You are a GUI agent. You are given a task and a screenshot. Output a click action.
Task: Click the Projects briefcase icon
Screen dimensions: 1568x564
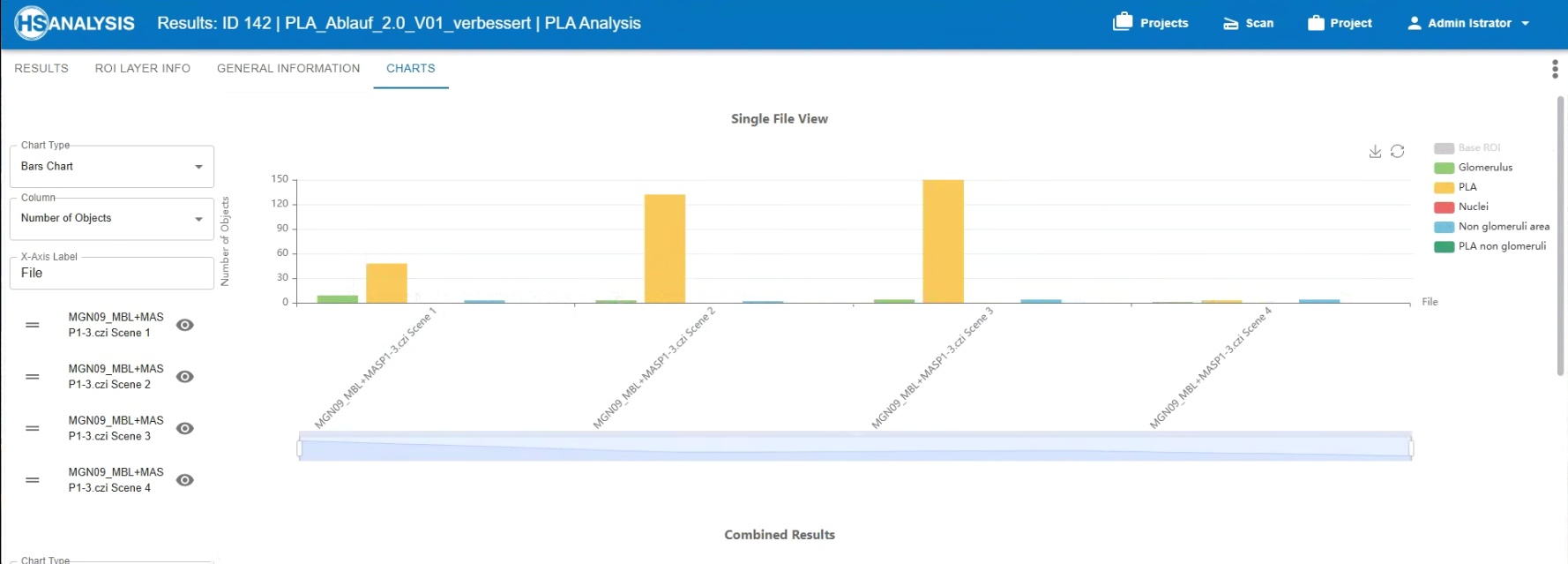coord(1123,23)
